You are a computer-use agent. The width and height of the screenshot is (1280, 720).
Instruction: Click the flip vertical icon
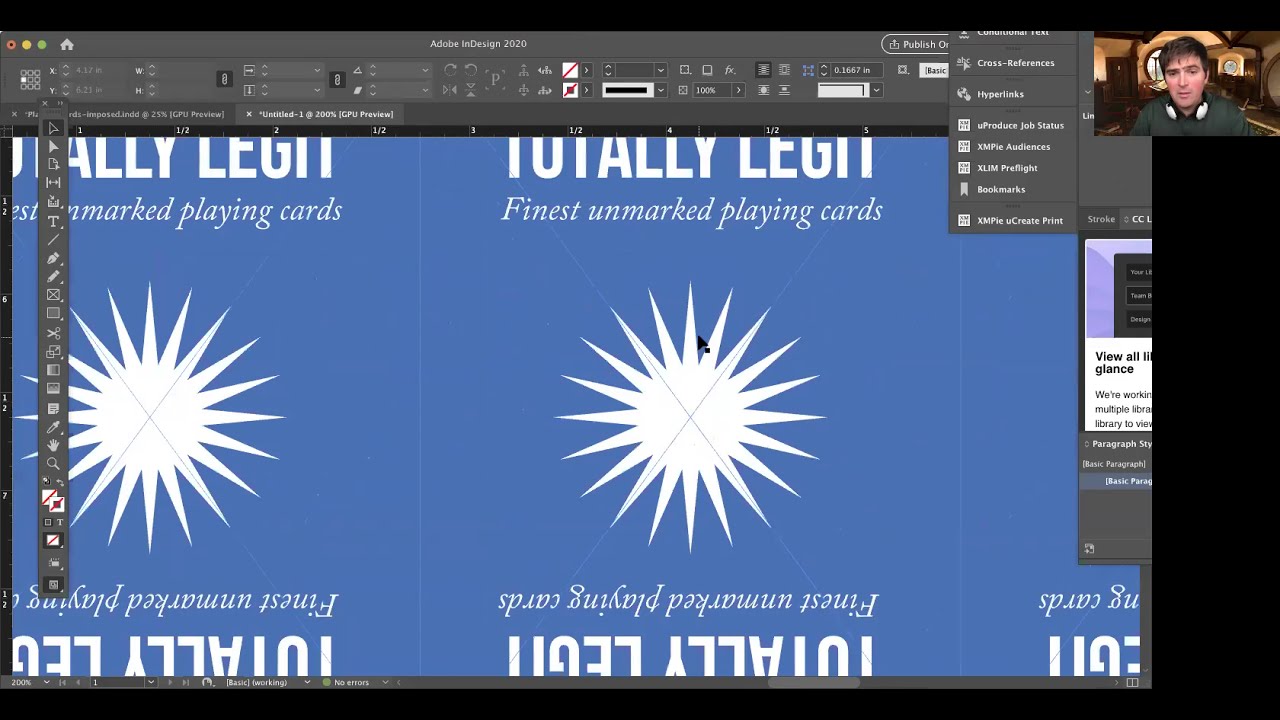point(471,90)
